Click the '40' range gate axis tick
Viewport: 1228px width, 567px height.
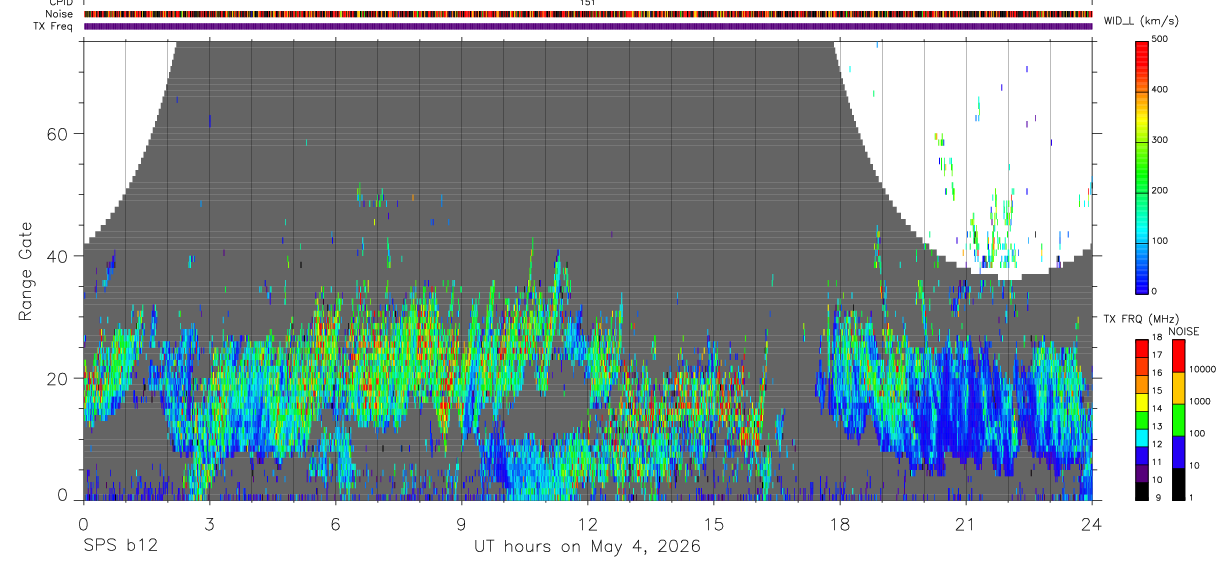[x=57, y=256]
